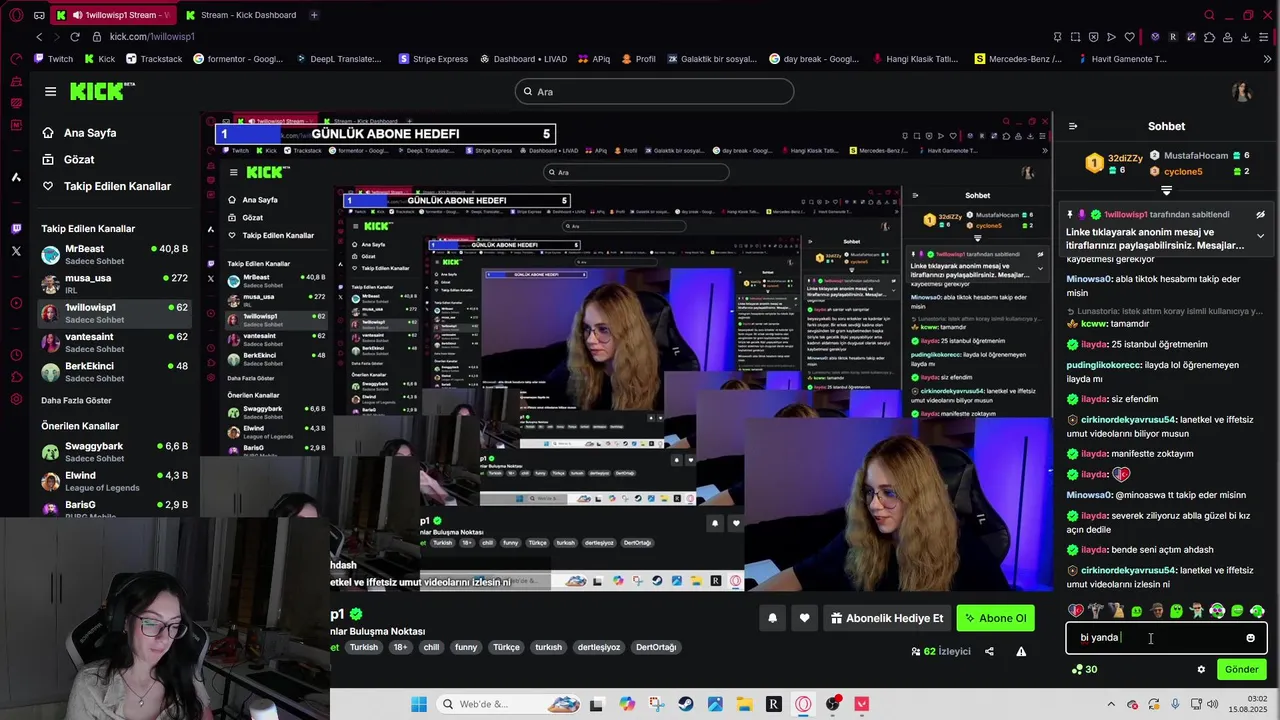This screenshot has width=1280, height=720.
Task: Open DeepL Translate bookmark
Action: click(x=338, y=59)
